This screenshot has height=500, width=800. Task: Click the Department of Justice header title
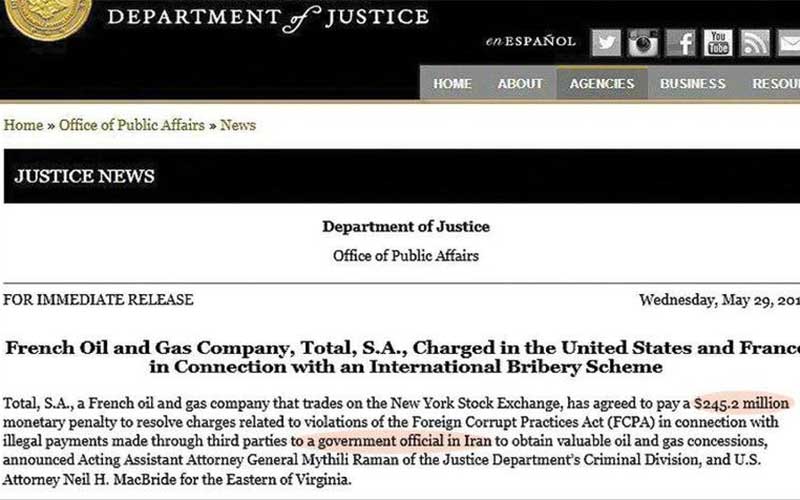tap(267, 18)
